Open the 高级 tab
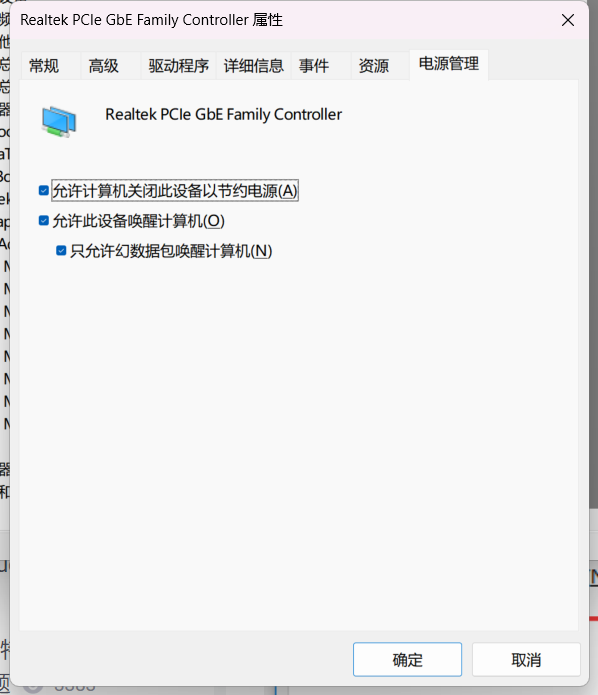The width and height of the screenshot is (598, 695). [x=104, y=66]
